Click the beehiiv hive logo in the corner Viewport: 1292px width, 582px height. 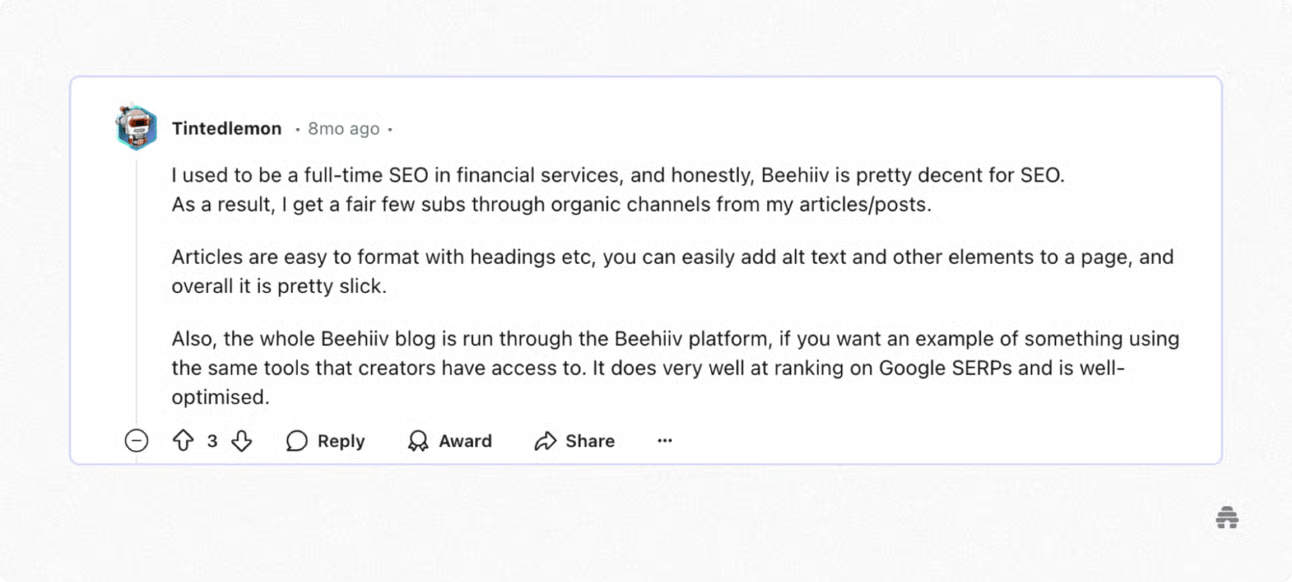(1228, 517)
